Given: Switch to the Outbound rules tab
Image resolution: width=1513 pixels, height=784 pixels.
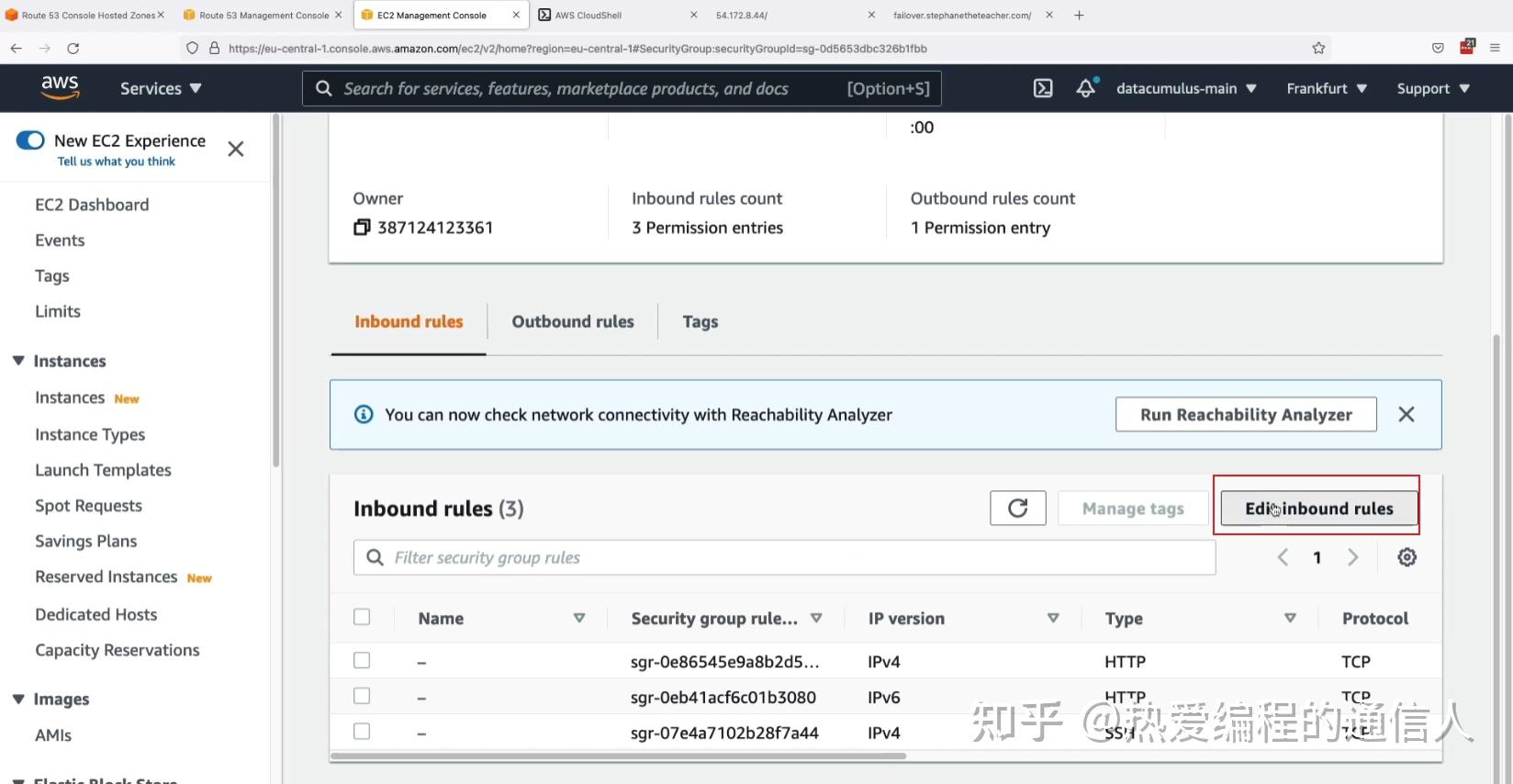Looking at the screenshot, I should coord(573,321).
